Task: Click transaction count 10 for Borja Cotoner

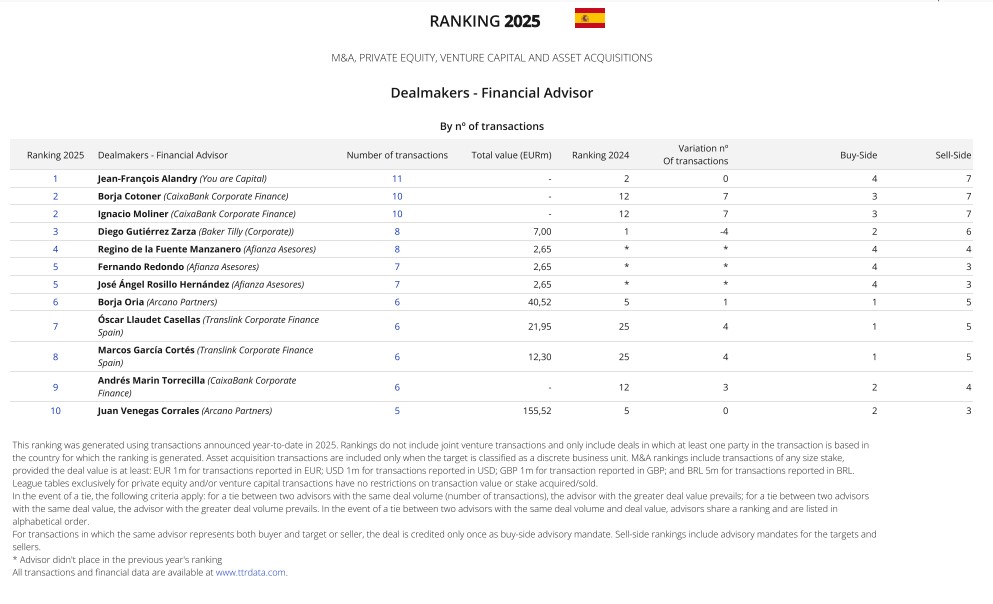Action: (x=397, y=196)
